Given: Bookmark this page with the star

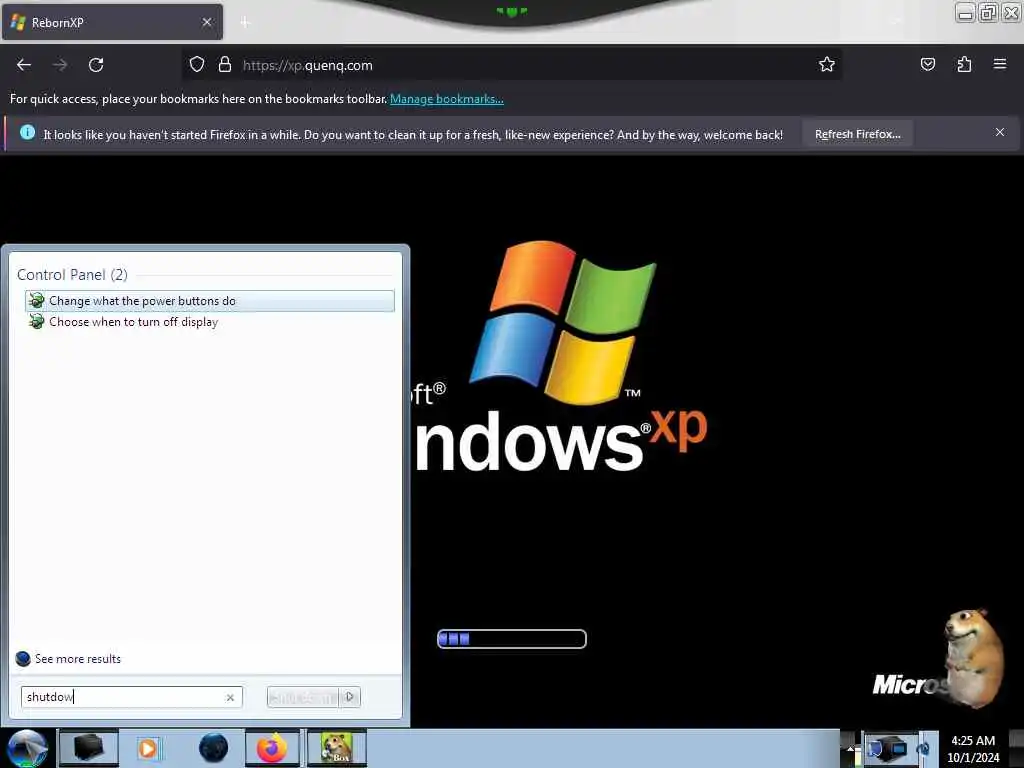Looking at the screenshot, I should 827,64.
